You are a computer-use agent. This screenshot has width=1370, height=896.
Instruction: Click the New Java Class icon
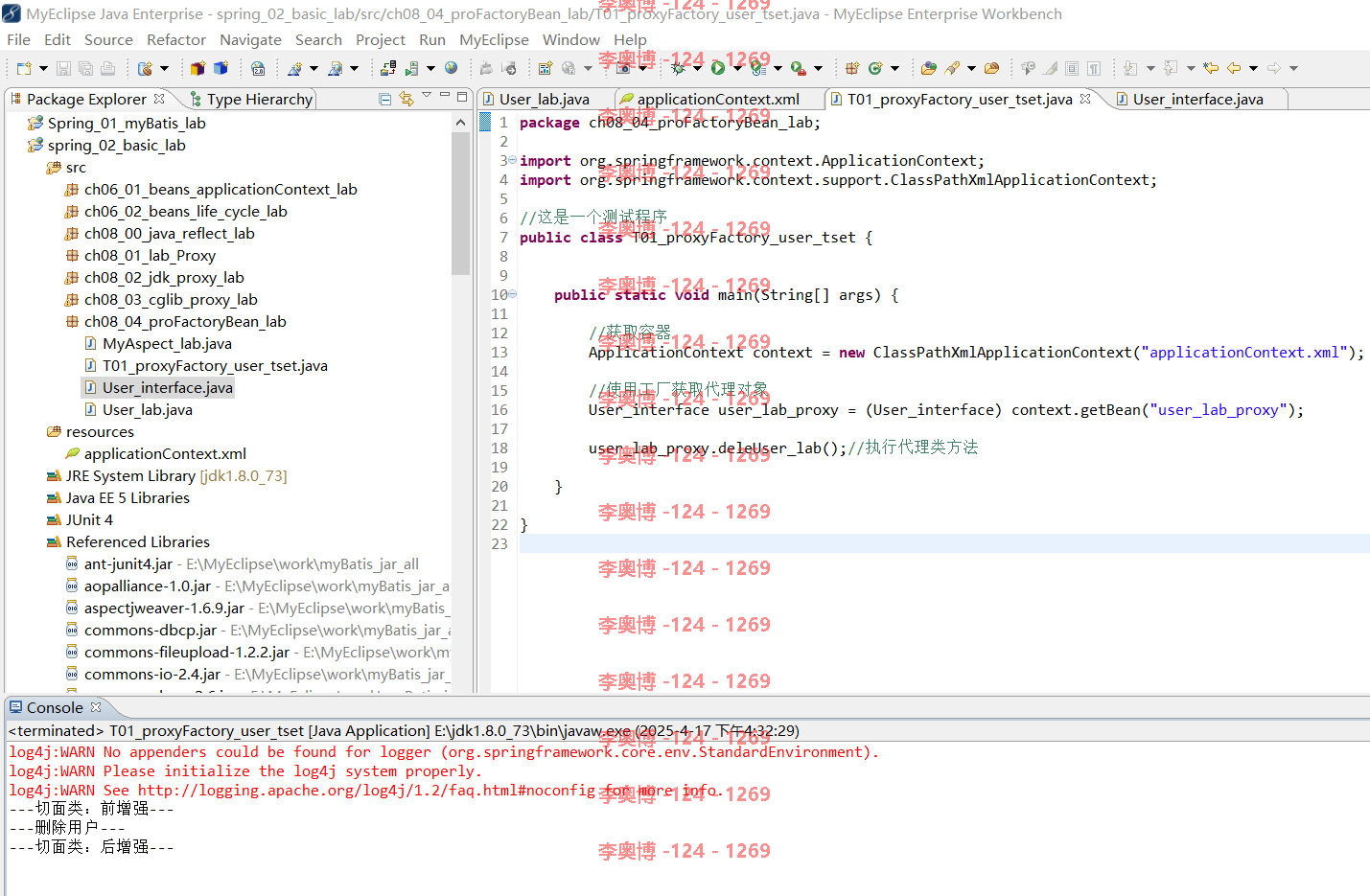[x=875, y=68]
